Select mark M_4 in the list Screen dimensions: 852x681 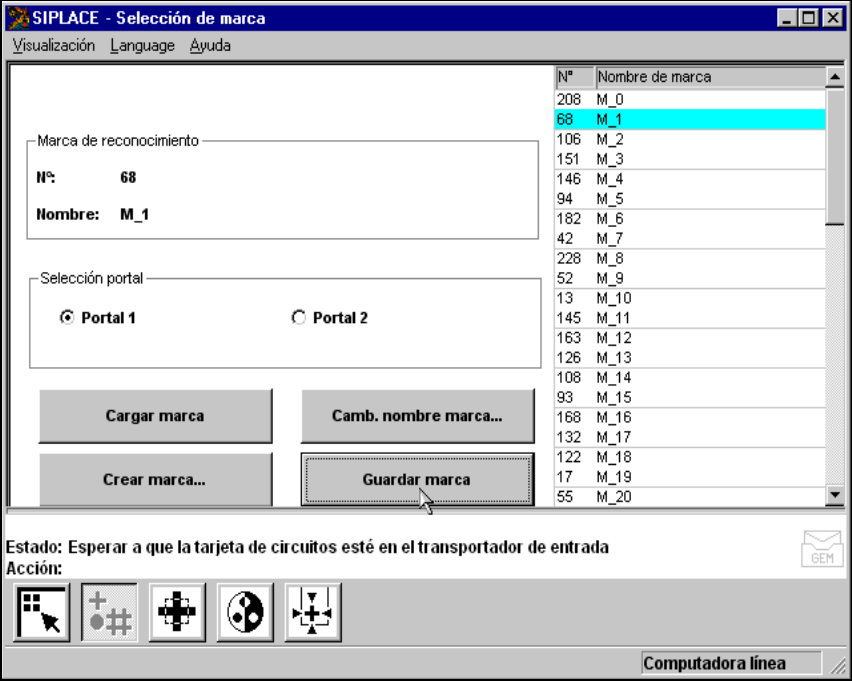coord(690,179)
